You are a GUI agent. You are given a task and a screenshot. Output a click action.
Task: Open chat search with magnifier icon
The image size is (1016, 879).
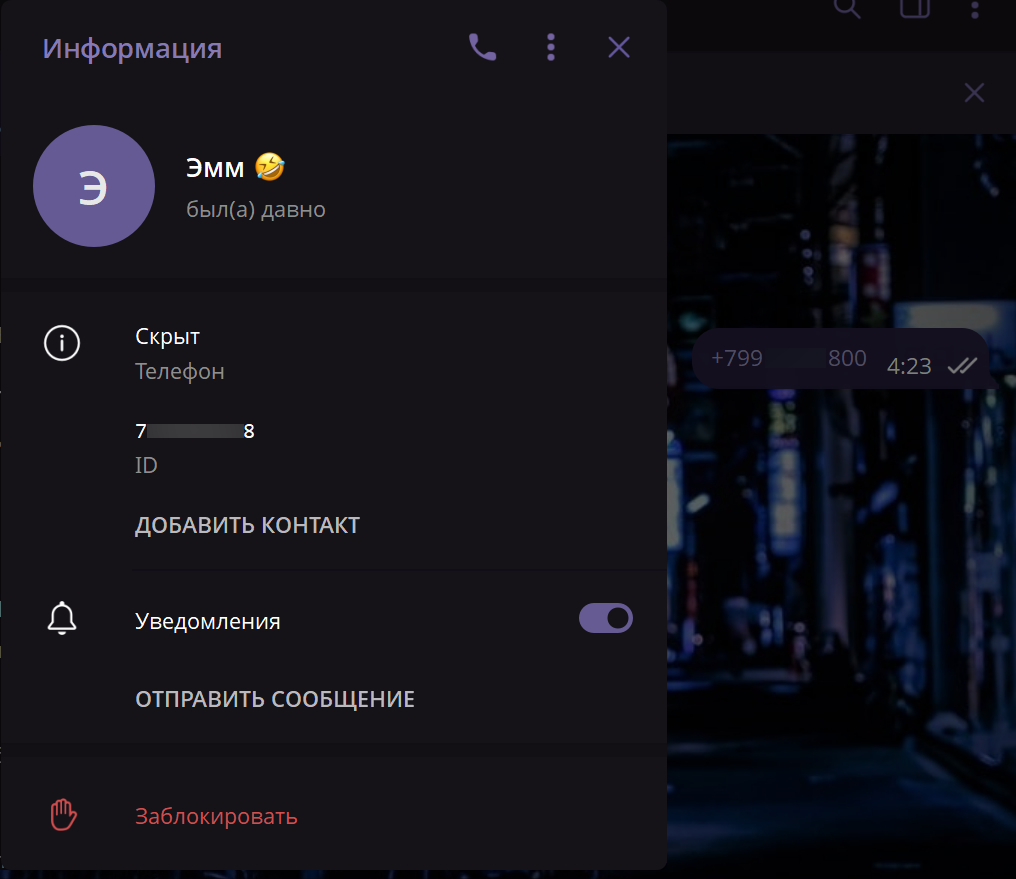(x=847, y=9)
